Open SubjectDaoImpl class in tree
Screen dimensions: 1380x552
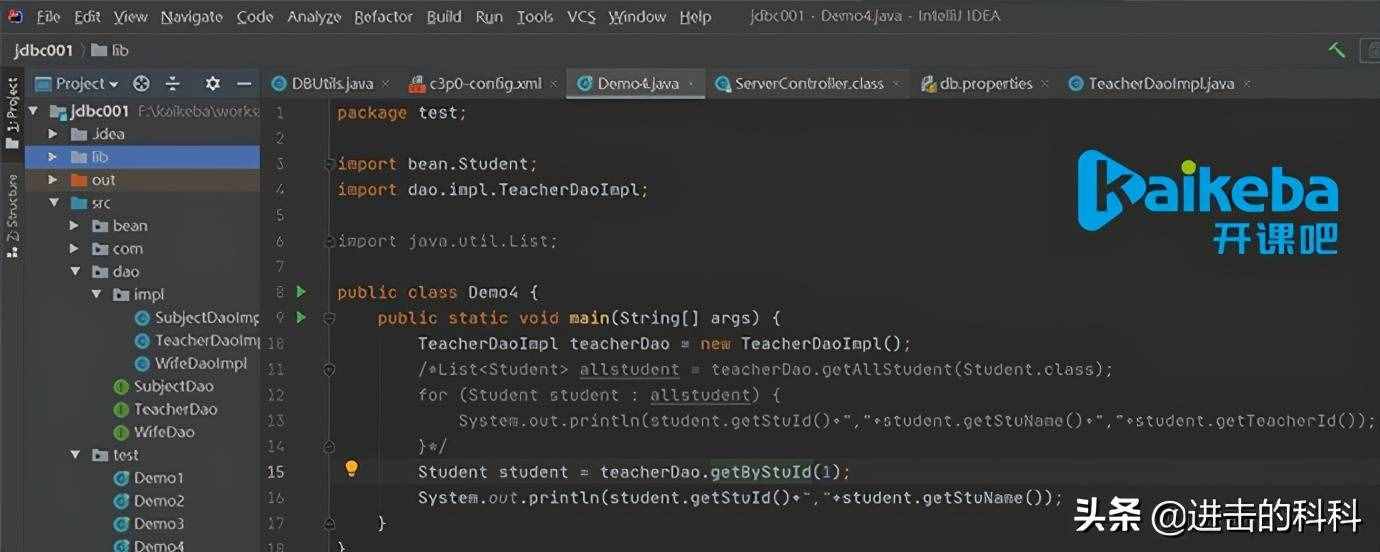[197, 317]
